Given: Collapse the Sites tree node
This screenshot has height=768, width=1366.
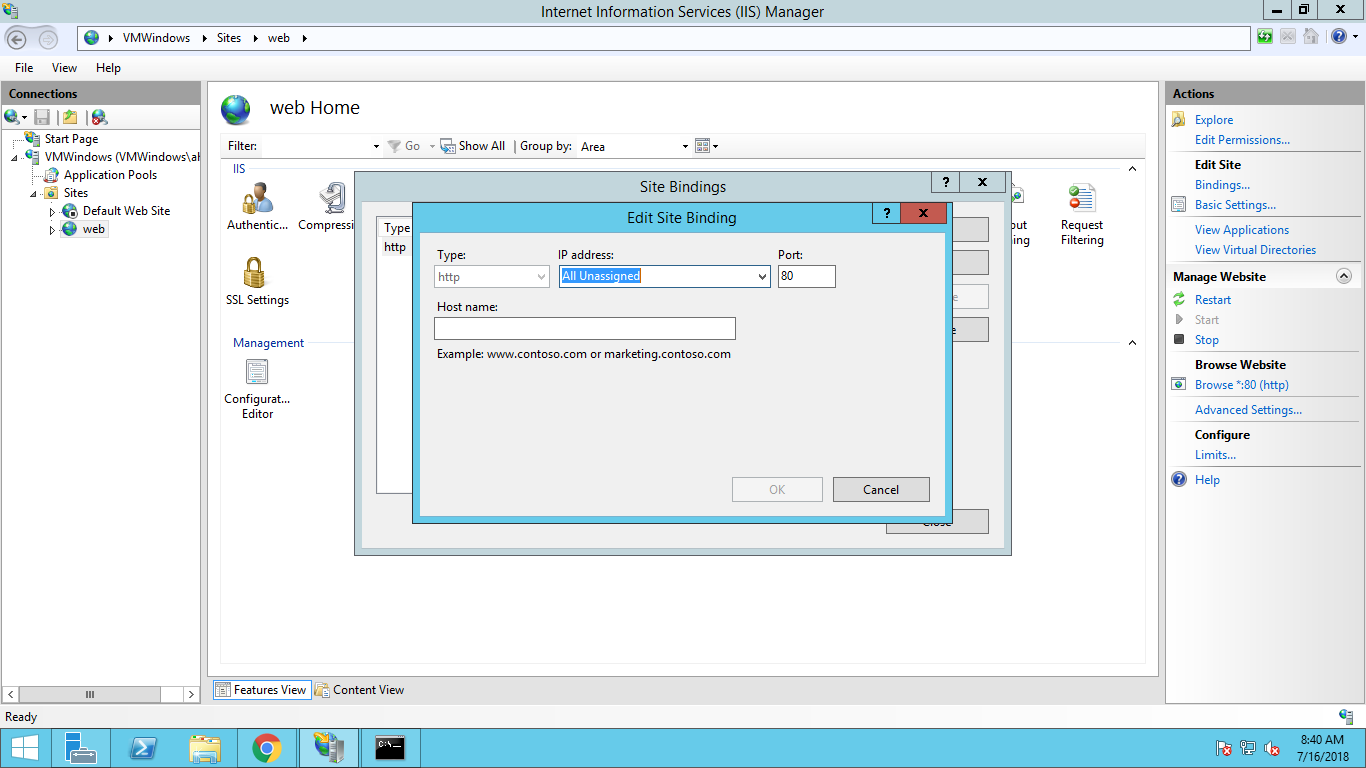Looking at the screenshot, I should coord(34,194).
